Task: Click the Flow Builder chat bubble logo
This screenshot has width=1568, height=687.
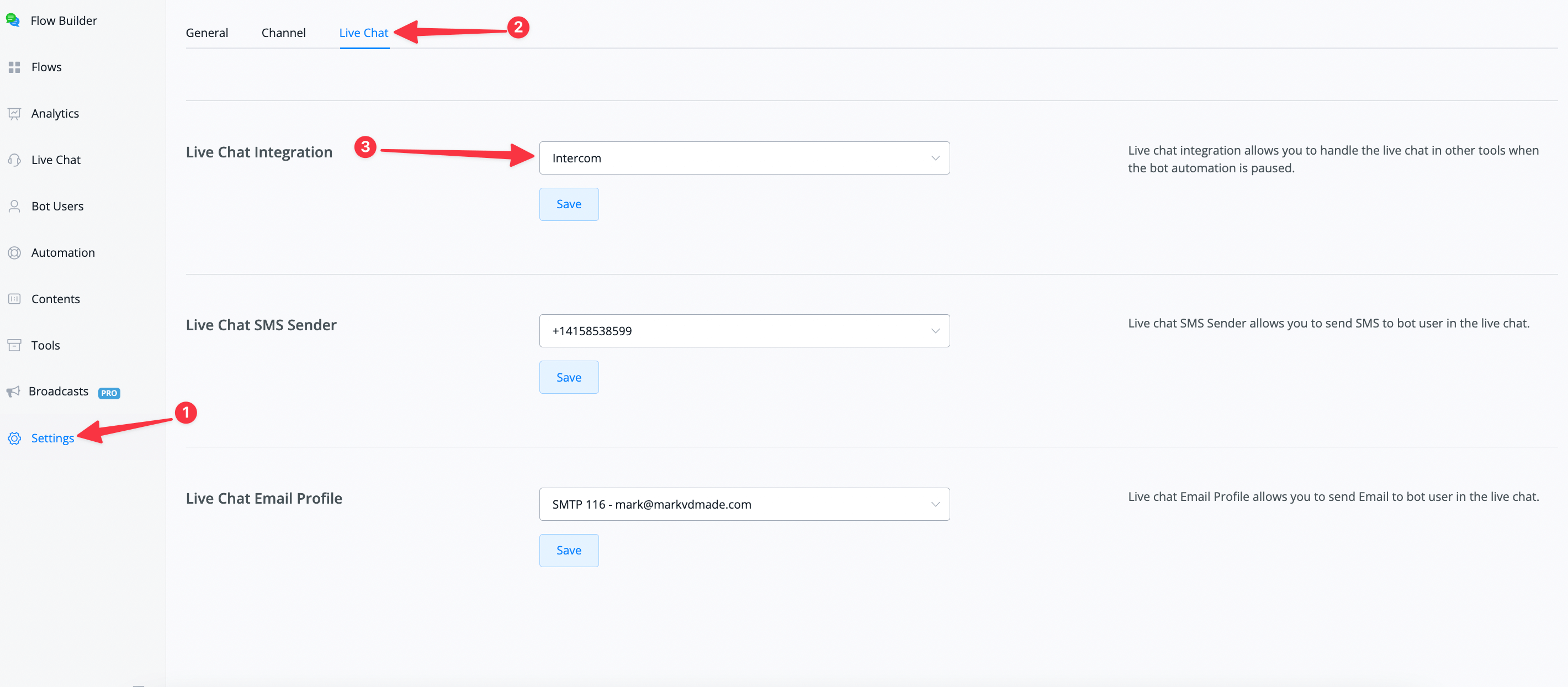Action: pyautogui.click(x=13, y=20)
